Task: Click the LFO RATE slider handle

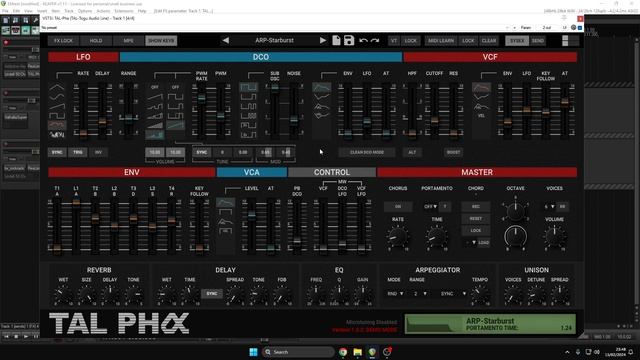Action: (x=83, y=133)
